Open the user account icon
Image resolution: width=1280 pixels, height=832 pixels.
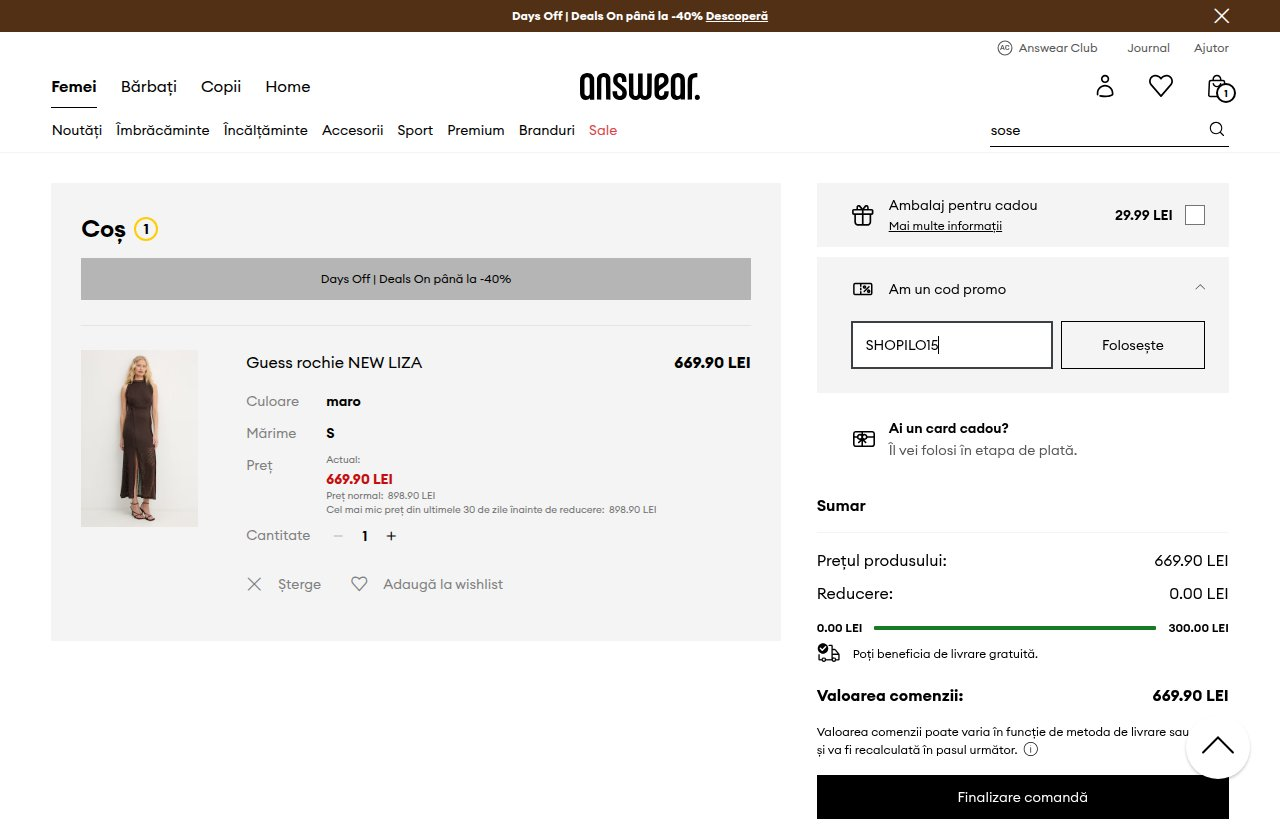tap(1105, 86)
